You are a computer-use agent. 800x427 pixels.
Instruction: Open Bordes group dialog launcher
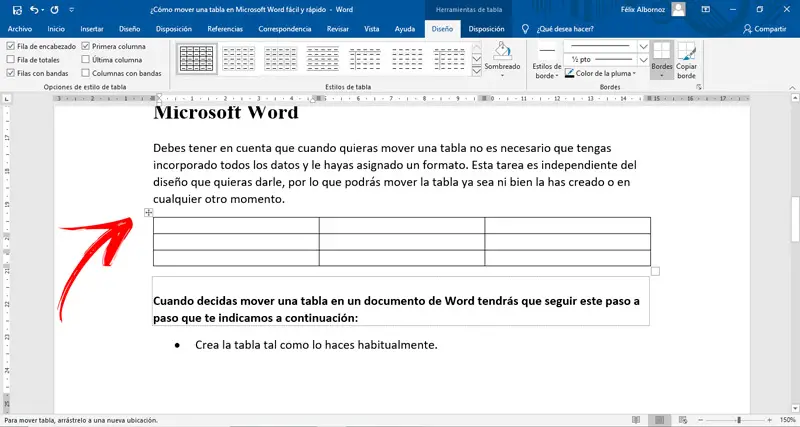(x=698, y=87)
